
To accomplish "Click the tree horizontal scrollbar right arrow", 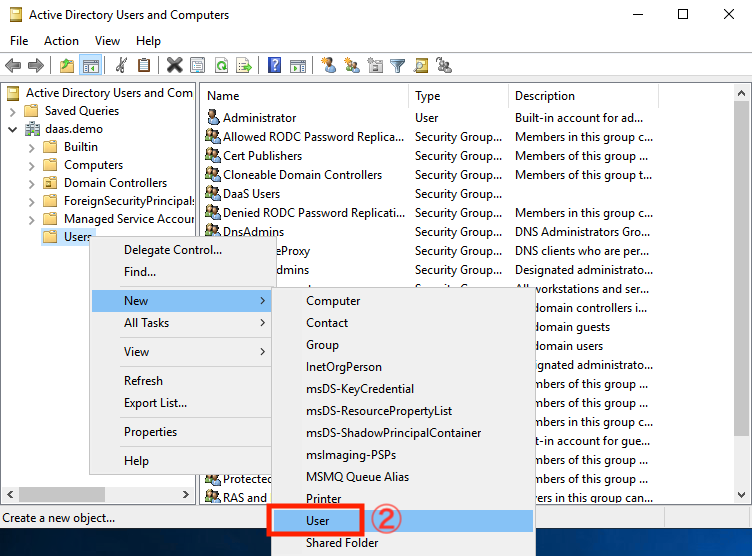I will click(186, 494).
